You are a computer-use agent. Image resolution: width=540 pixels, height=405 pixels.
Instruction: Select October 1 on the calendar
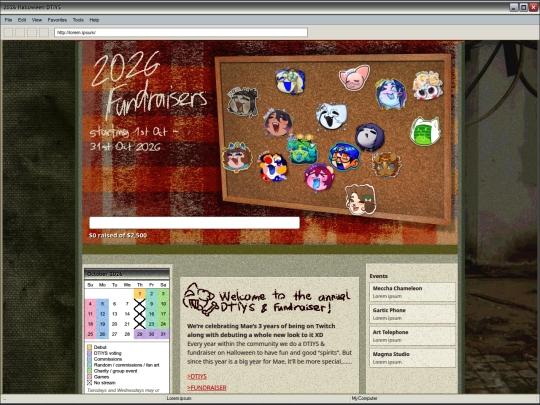[x=139, y=293]
